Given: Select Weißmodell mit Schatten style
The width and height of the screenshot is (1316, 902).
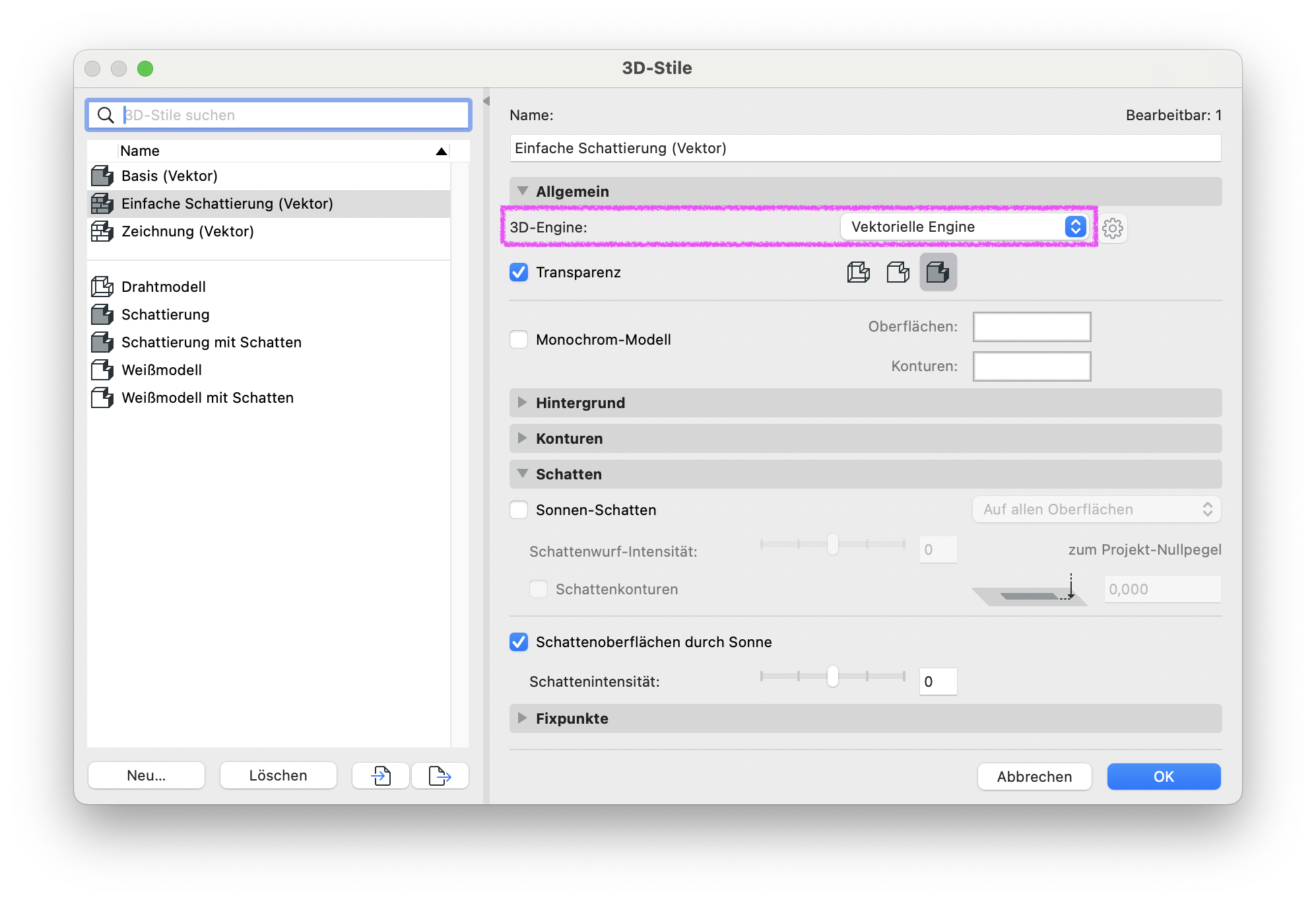Looking at the screenshot, I should 269,398.
